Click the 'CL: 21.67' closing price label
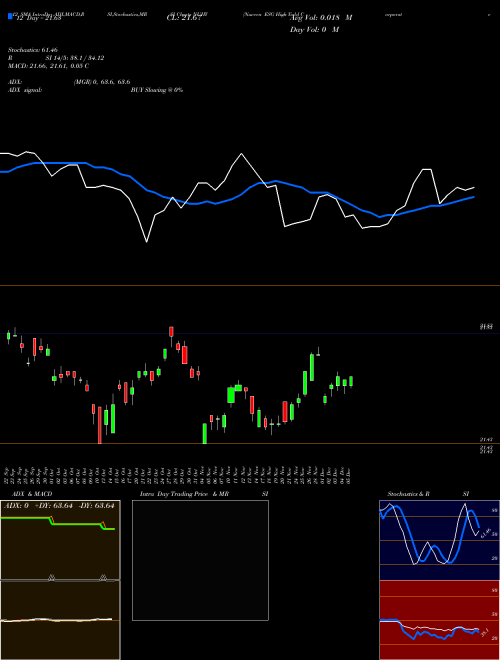The width and height of the screenshot is (500, 660). [184, 18]
